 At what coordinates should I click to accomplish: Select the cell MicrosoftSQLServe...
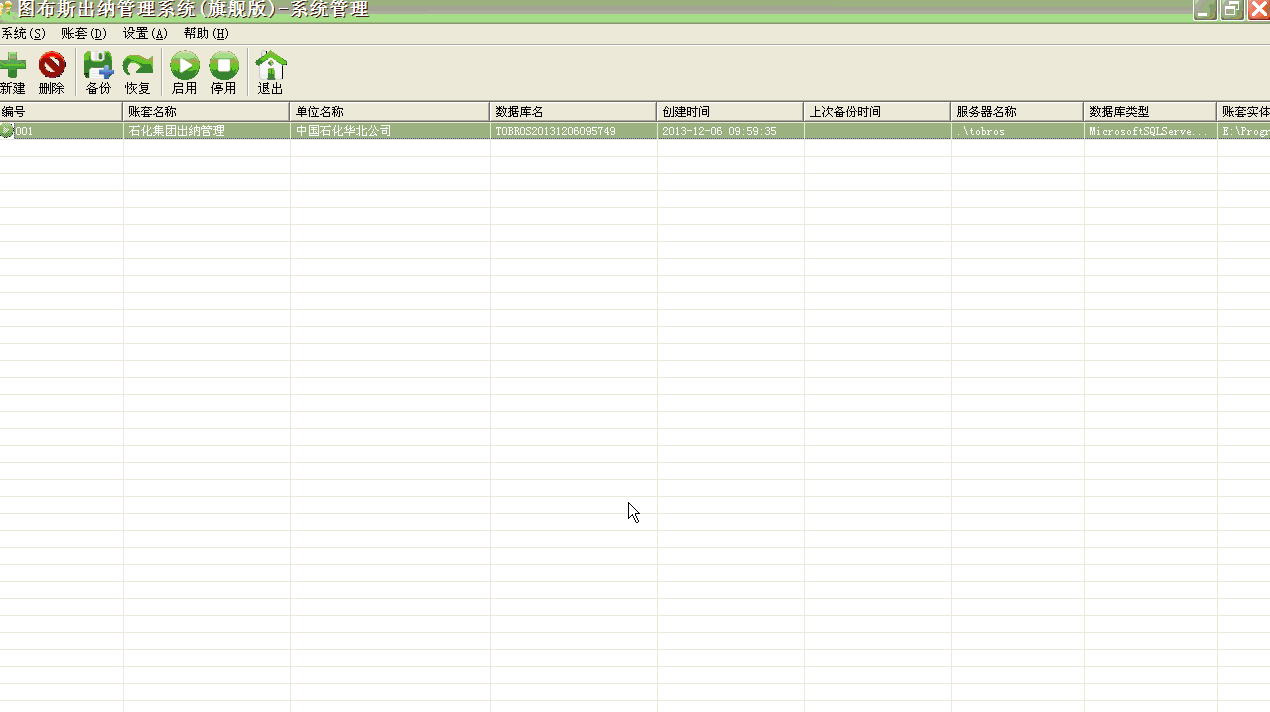[x=1150, y=131]
